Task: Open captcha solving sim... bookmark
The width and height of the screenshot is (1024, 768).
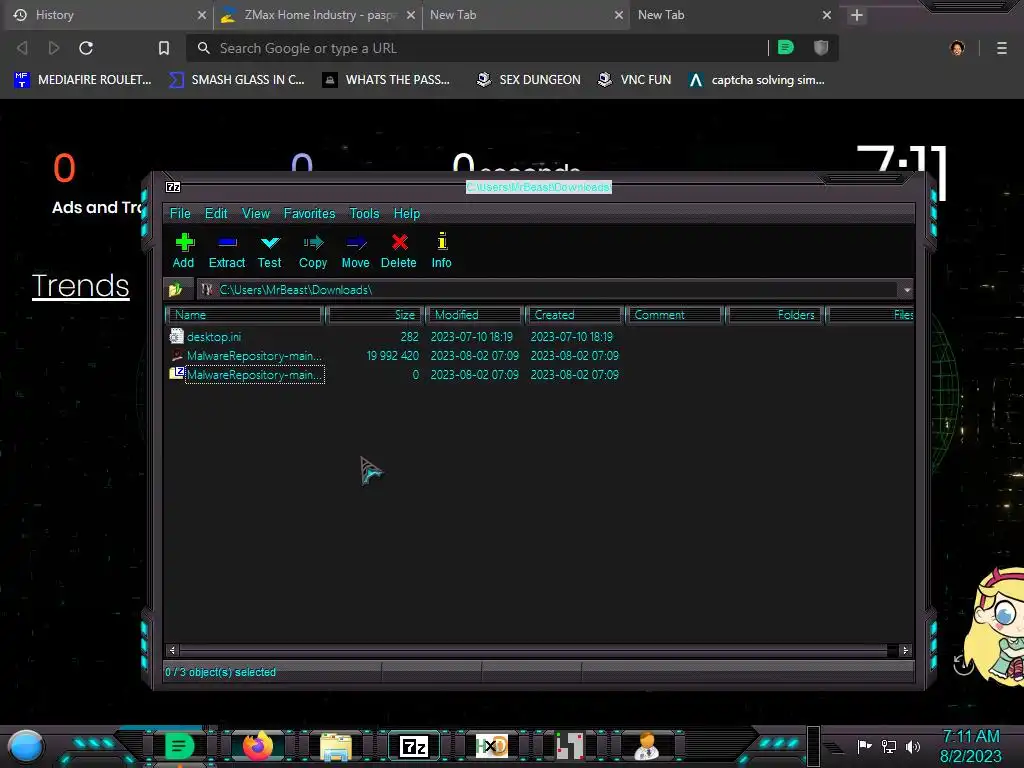Action: coord(757,80)
